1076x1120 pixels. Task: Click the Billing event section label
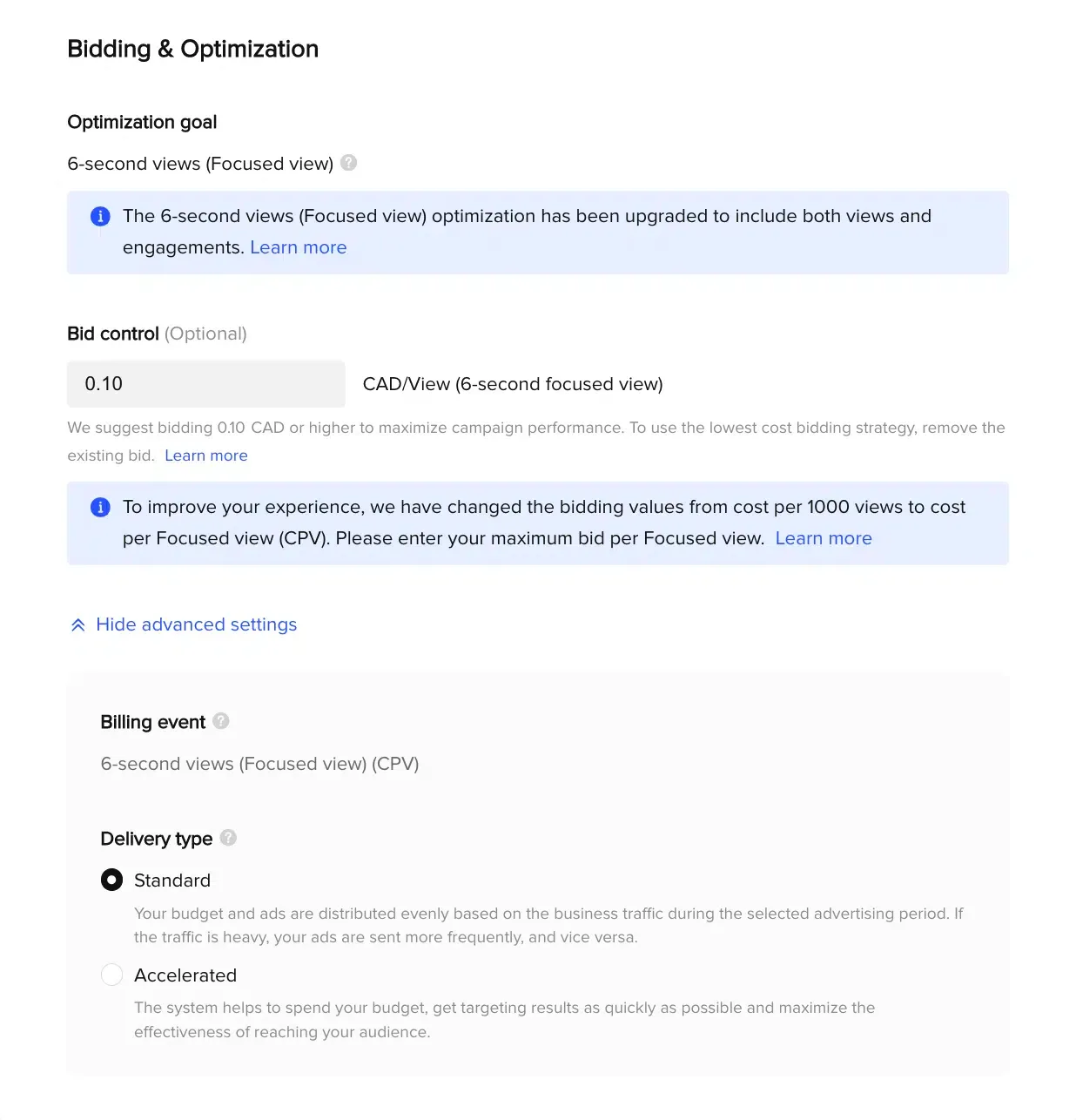tap(152, 721)
